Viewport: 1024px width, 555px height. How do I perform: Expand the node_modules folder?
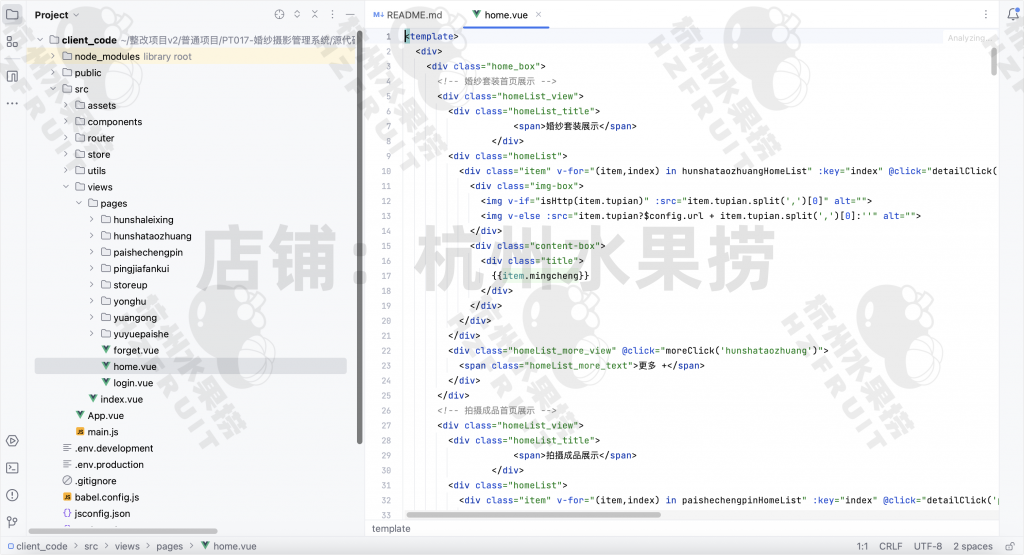[53, 57]
